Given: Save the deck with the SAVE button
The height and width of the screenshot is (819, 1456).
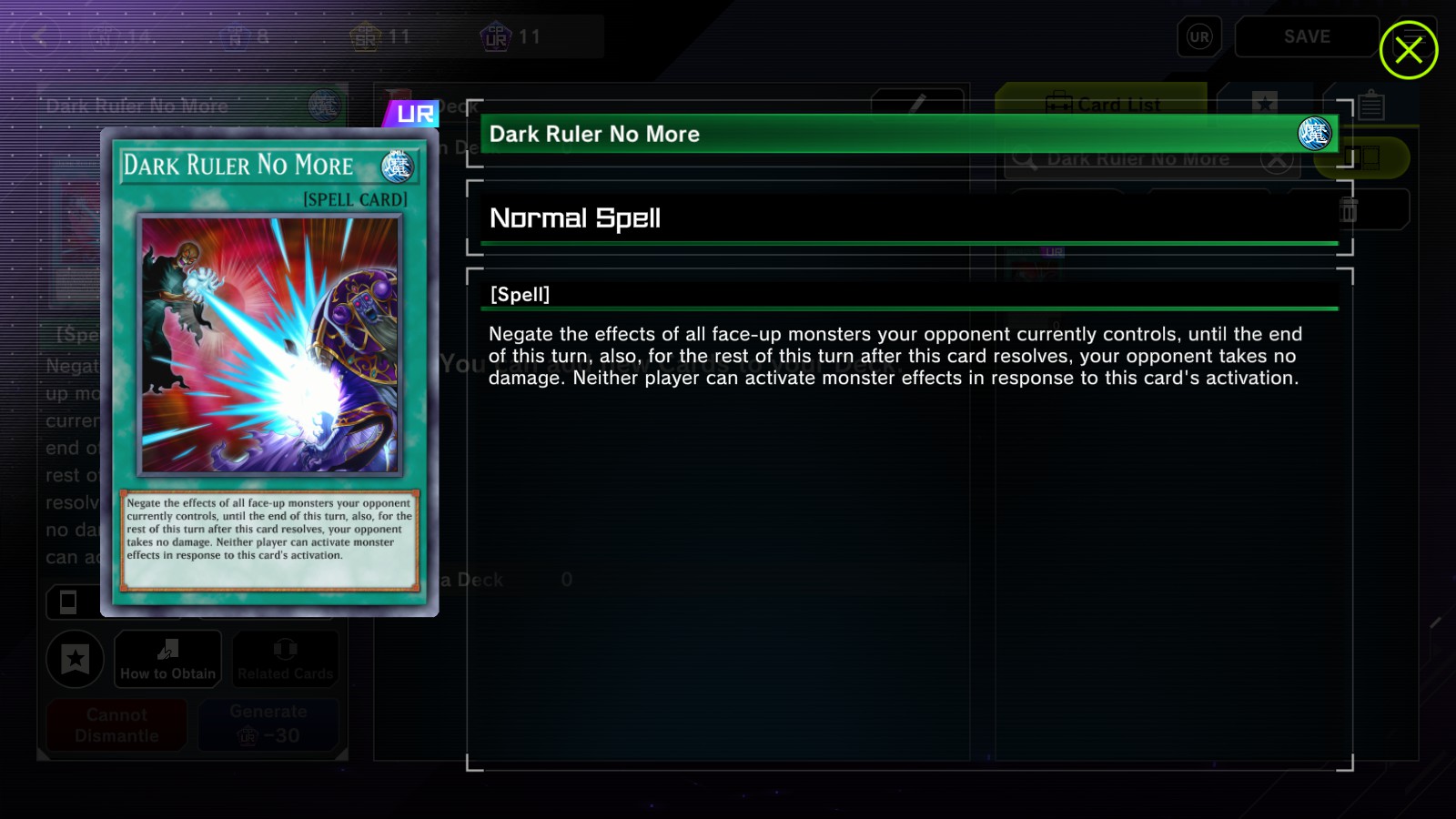Looking at the screenshot, I should tap(1307, 37).
